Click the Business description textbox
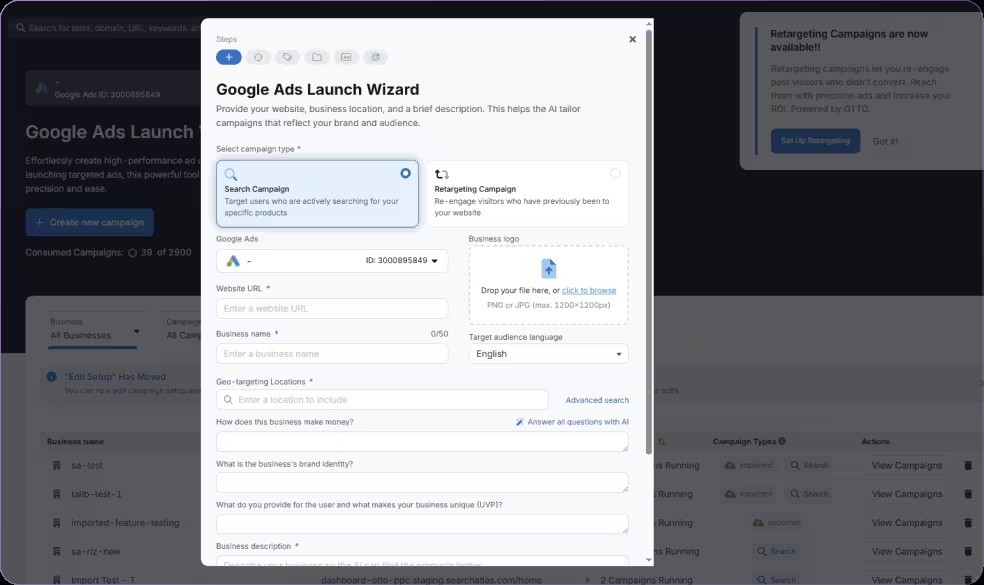The height and width of the screenshot is (585, 984). (422, 560)
